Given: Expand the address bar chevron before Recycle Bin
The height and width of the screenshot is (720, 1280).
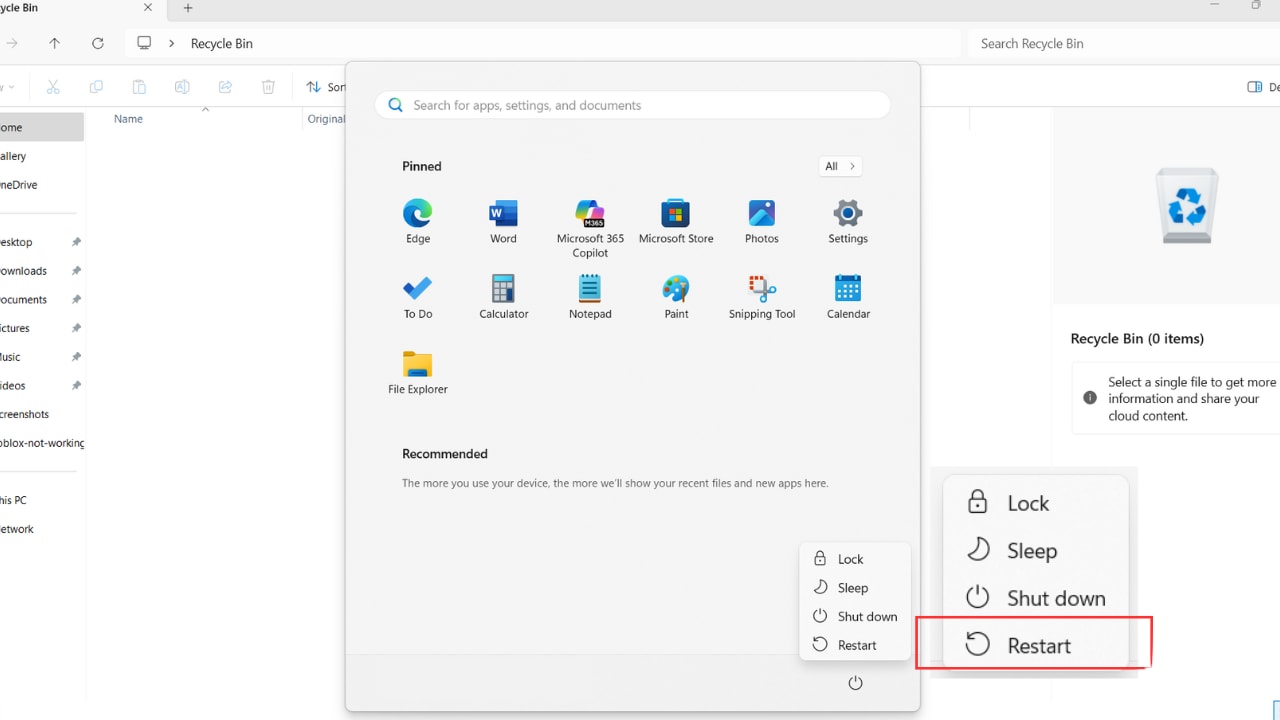Looking at the screenshot, I should click(172, 43).
